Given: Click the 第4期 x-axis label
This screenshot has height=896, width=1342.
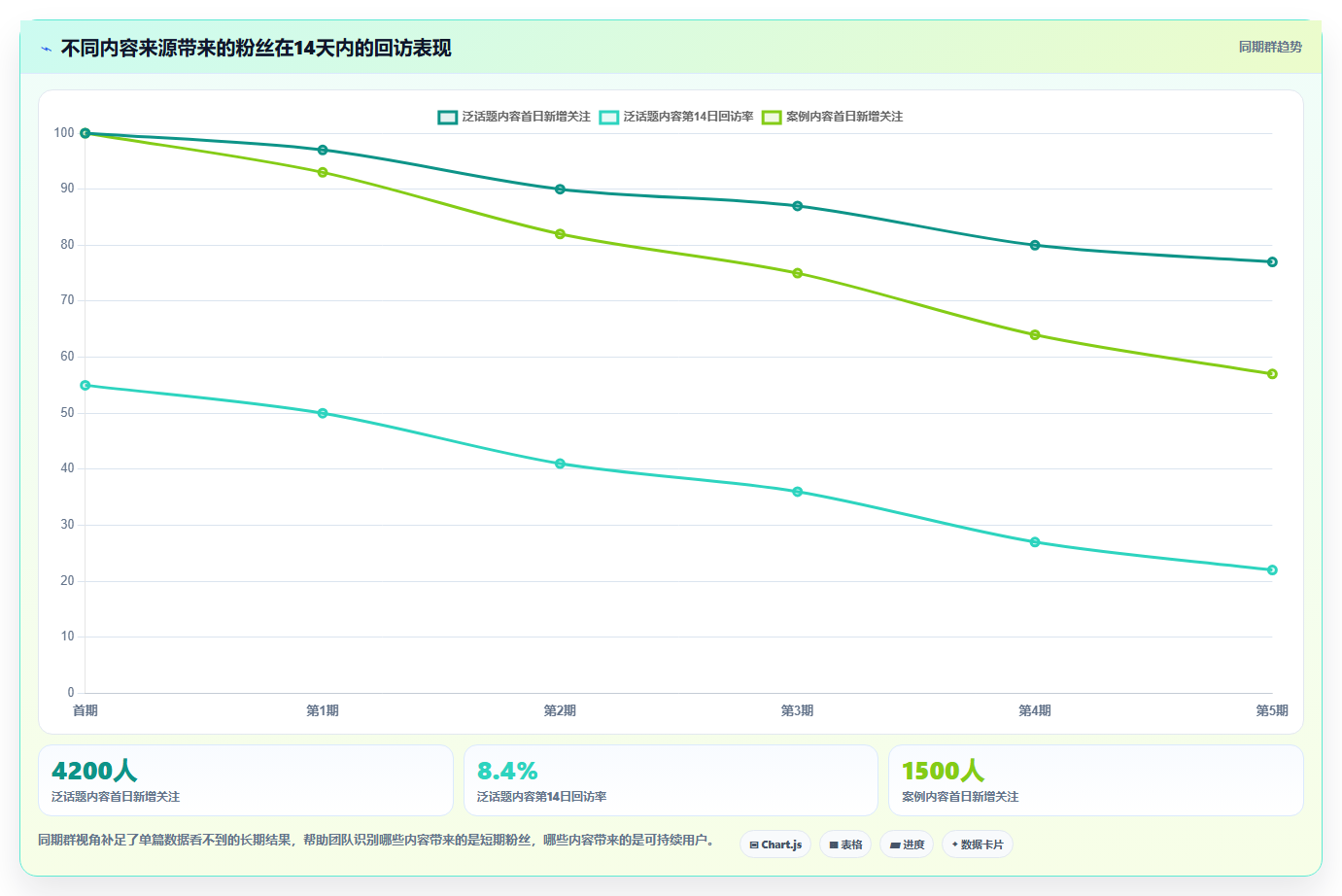Looking at the screenshot, I should (1035, 710).
